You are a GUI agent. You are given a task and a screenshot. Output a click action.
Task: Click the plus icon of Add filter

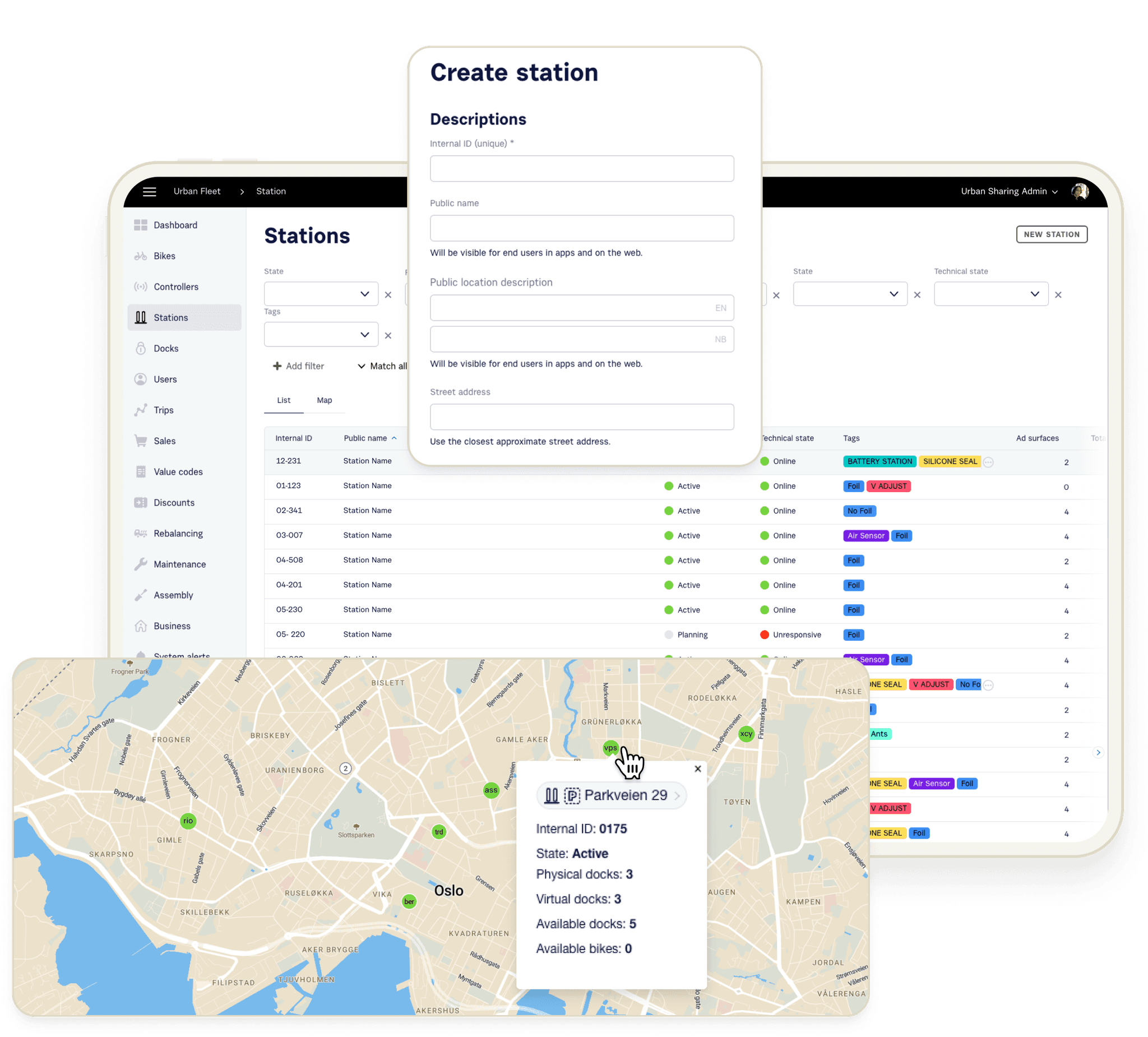tap(277, 365)
